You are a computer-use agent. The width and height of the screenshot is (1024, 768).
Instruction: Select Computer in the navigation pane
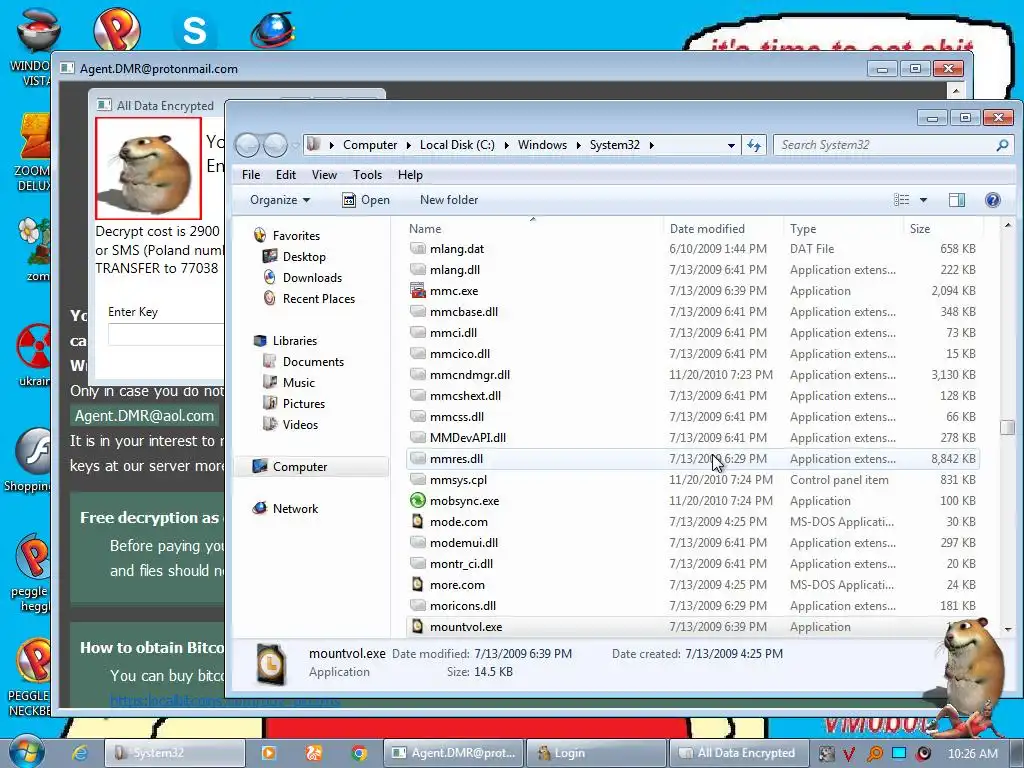click(x=300, y=467)
